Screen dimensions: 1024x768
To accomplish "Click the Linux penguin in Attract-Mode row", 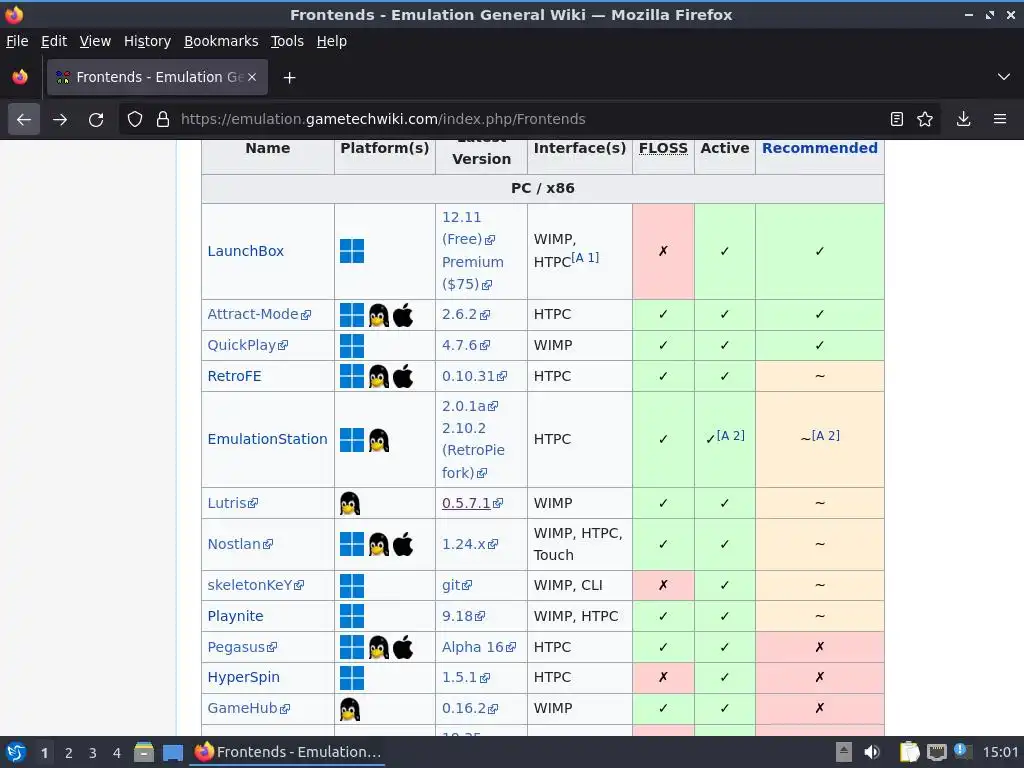I will [379, 315].
